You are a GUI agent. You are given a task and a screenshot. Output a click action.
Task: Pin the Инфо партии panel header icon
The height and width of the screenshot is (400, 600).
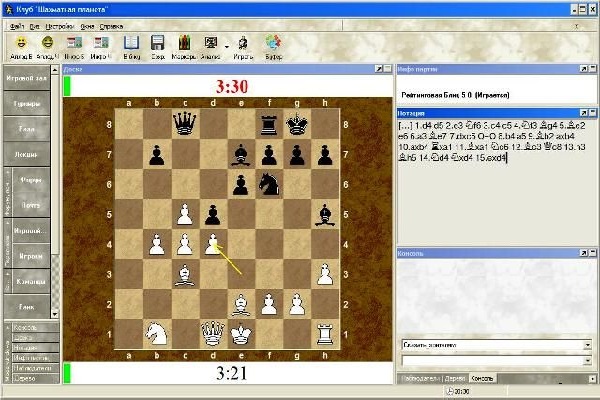tap(584, 69)
